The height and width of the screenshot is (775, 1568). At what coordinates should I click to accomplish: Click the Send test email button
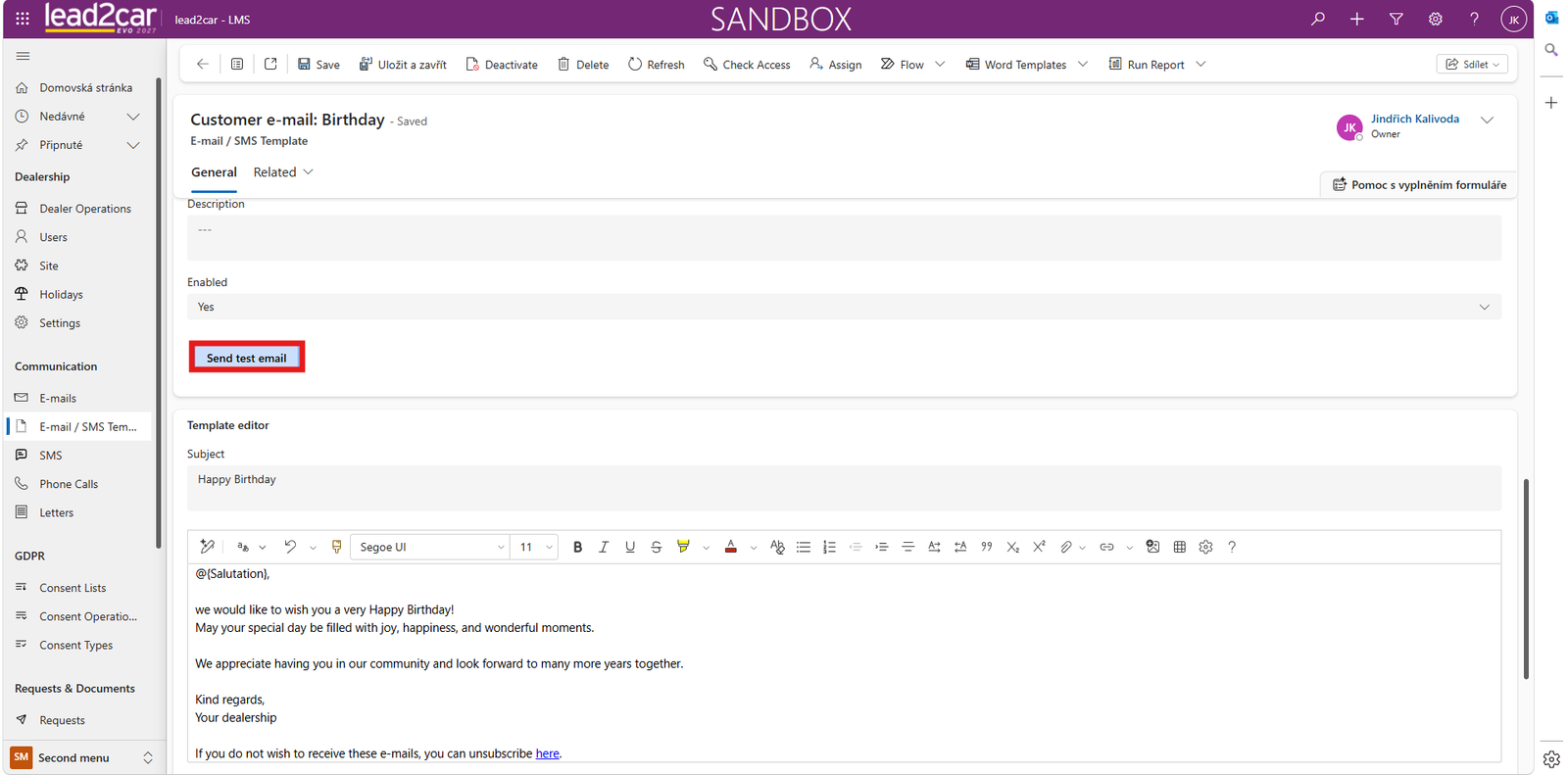[x=247, y=358]
